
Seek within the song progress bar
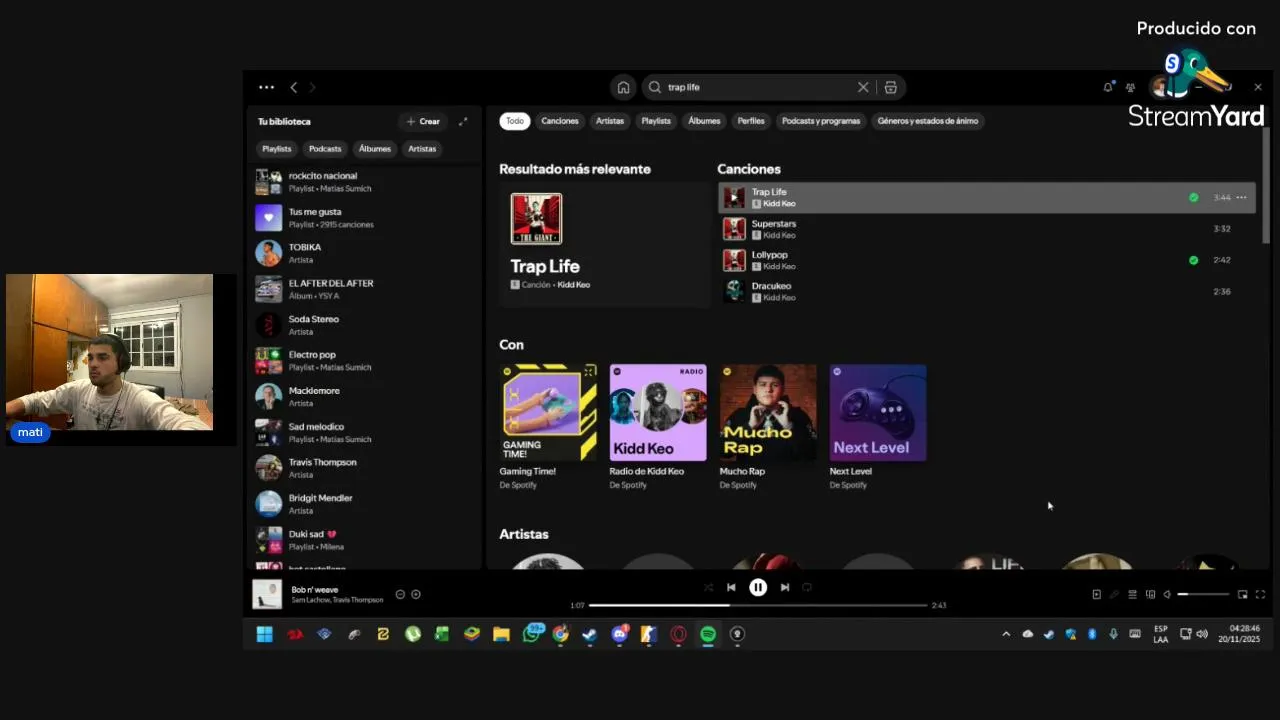click(758, 605)
